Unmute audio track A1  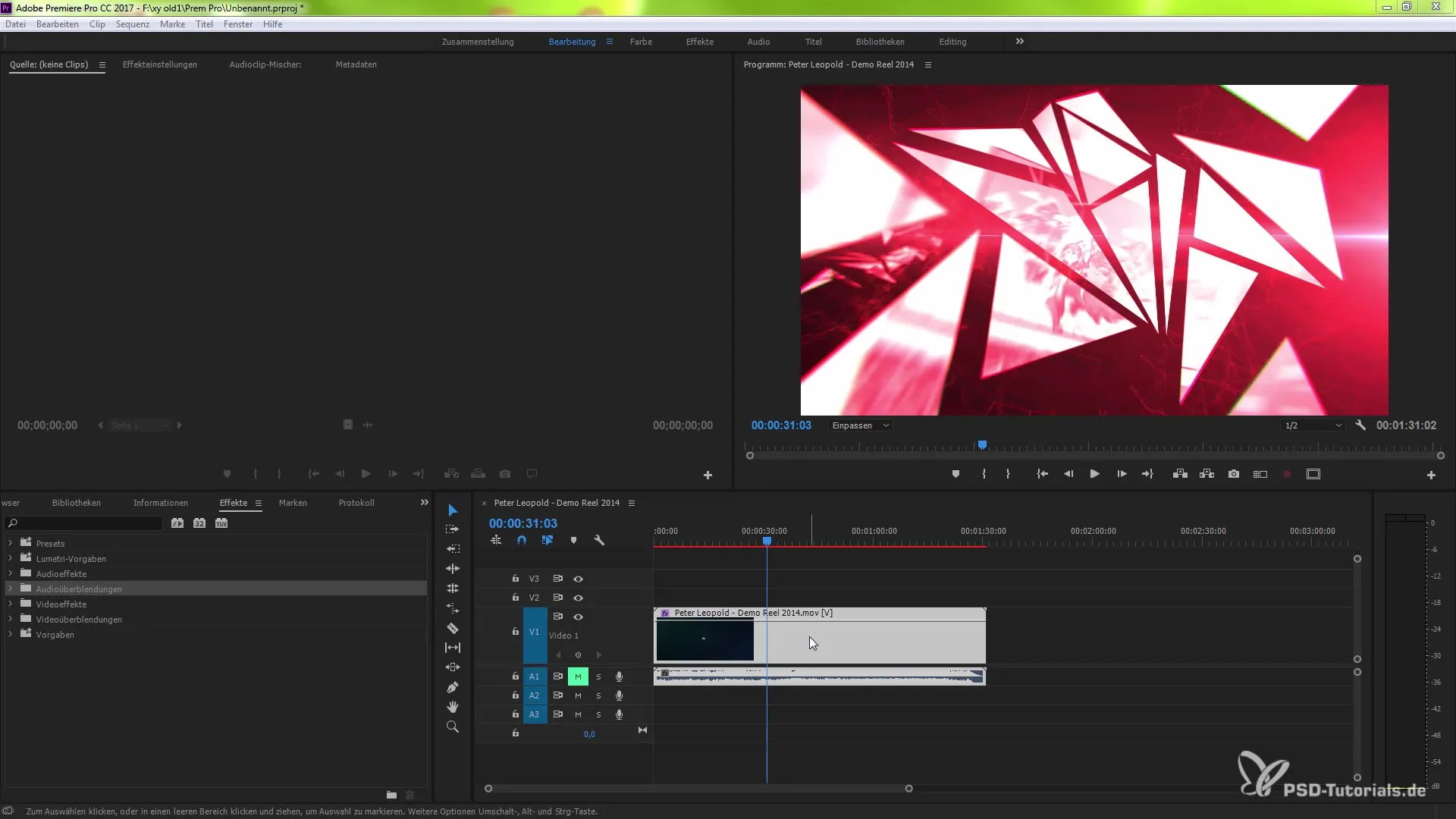tap(578, 676)
